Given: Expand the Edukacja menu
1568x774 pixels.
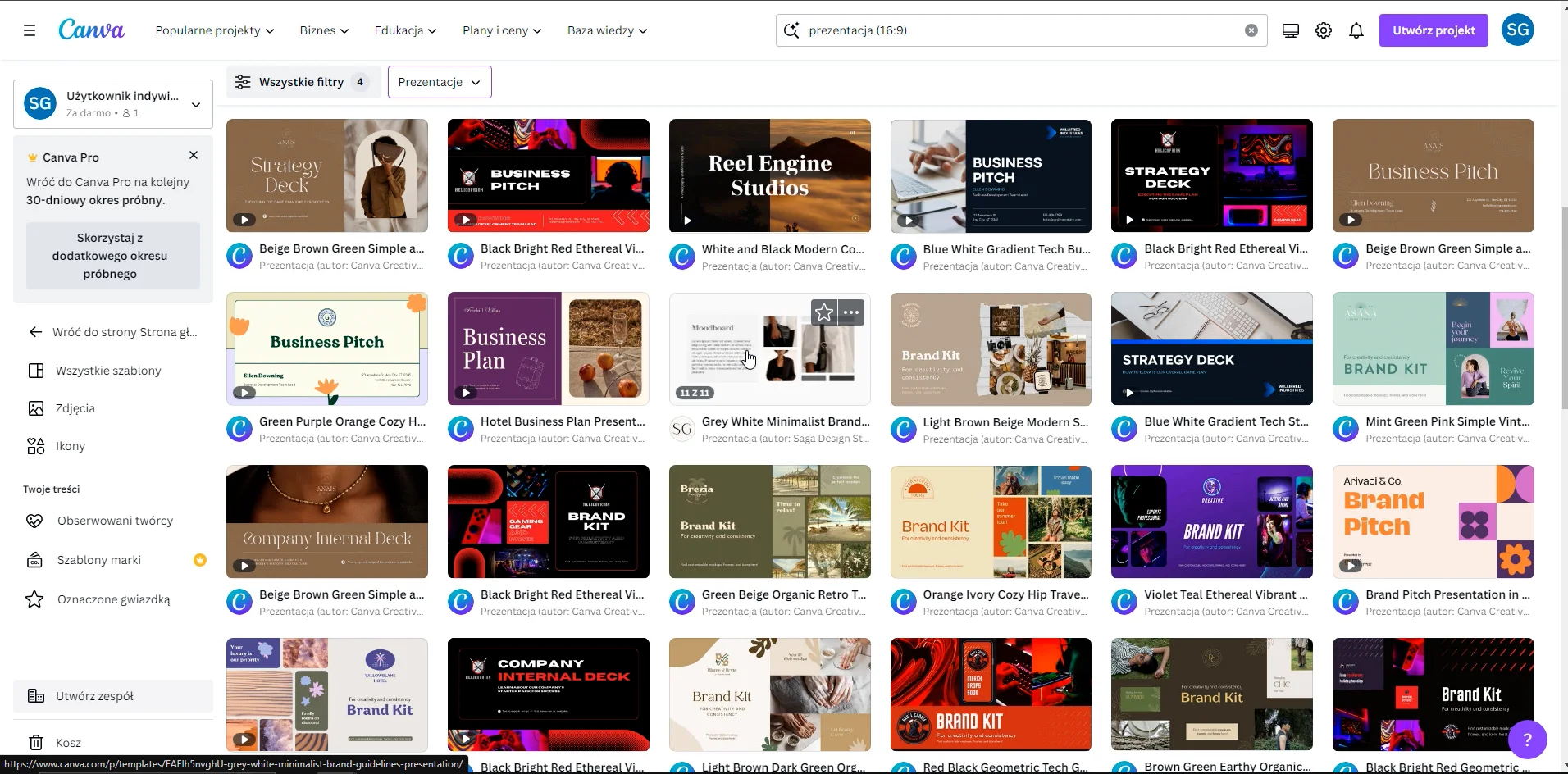Looking at the screenshot, I should coord(405,30).
